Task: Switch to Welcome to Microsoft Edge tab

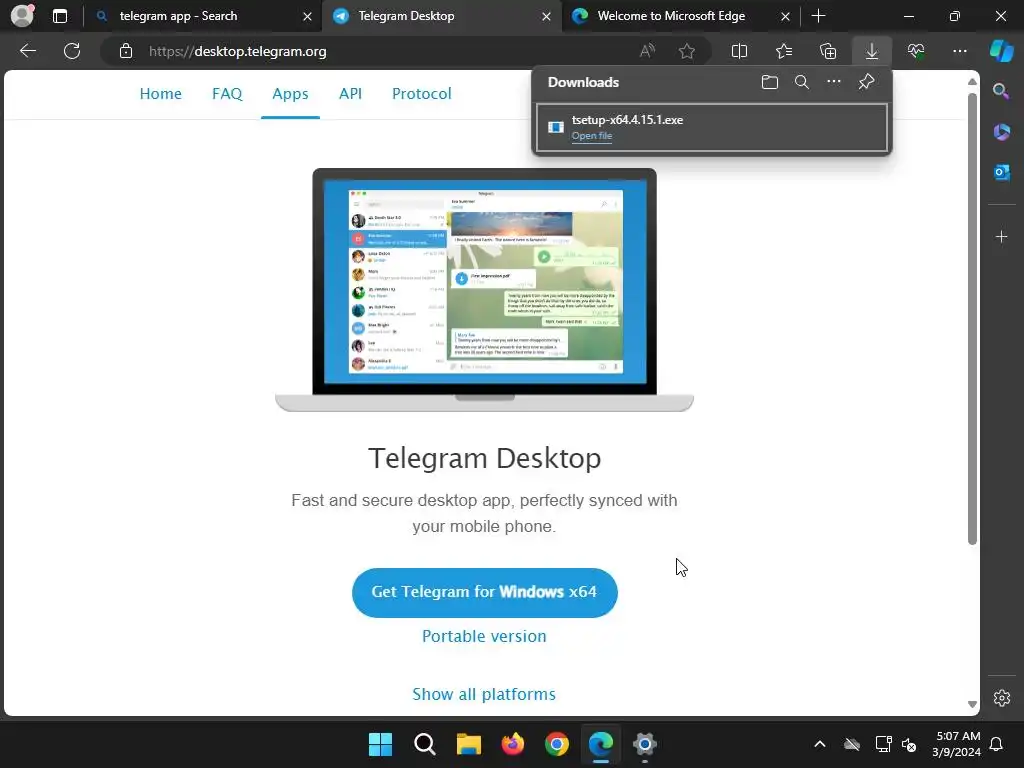Action: click(679, 16)
